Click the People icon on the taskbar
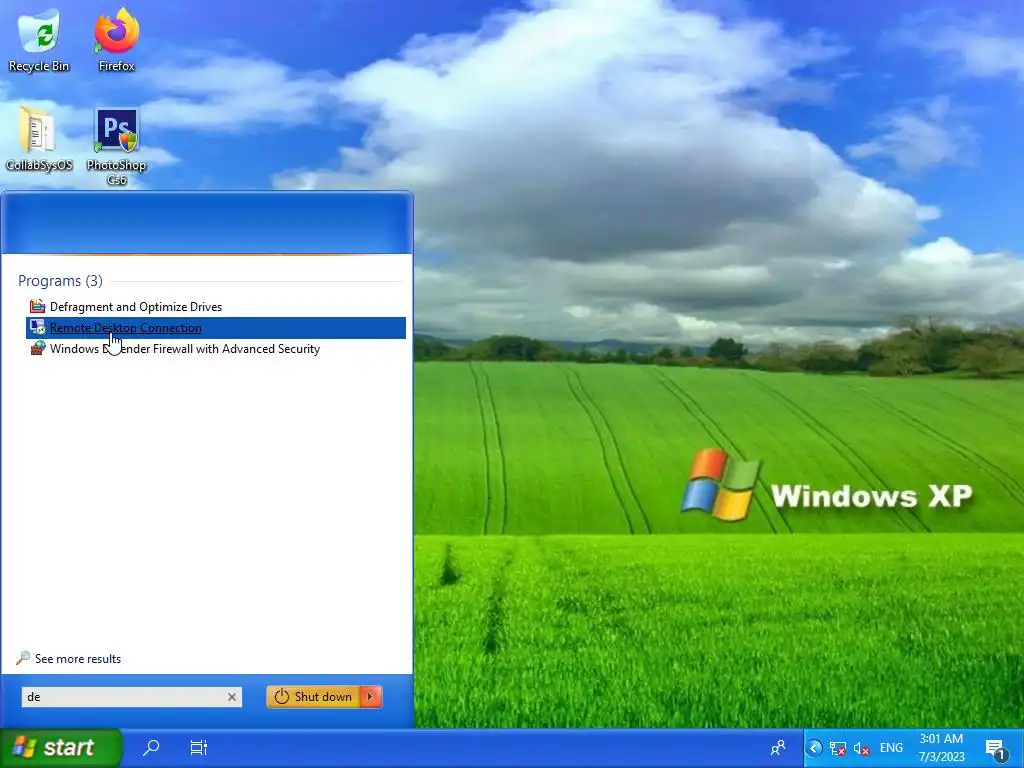This screenshot has width=1024, height=768. [778, 747]
